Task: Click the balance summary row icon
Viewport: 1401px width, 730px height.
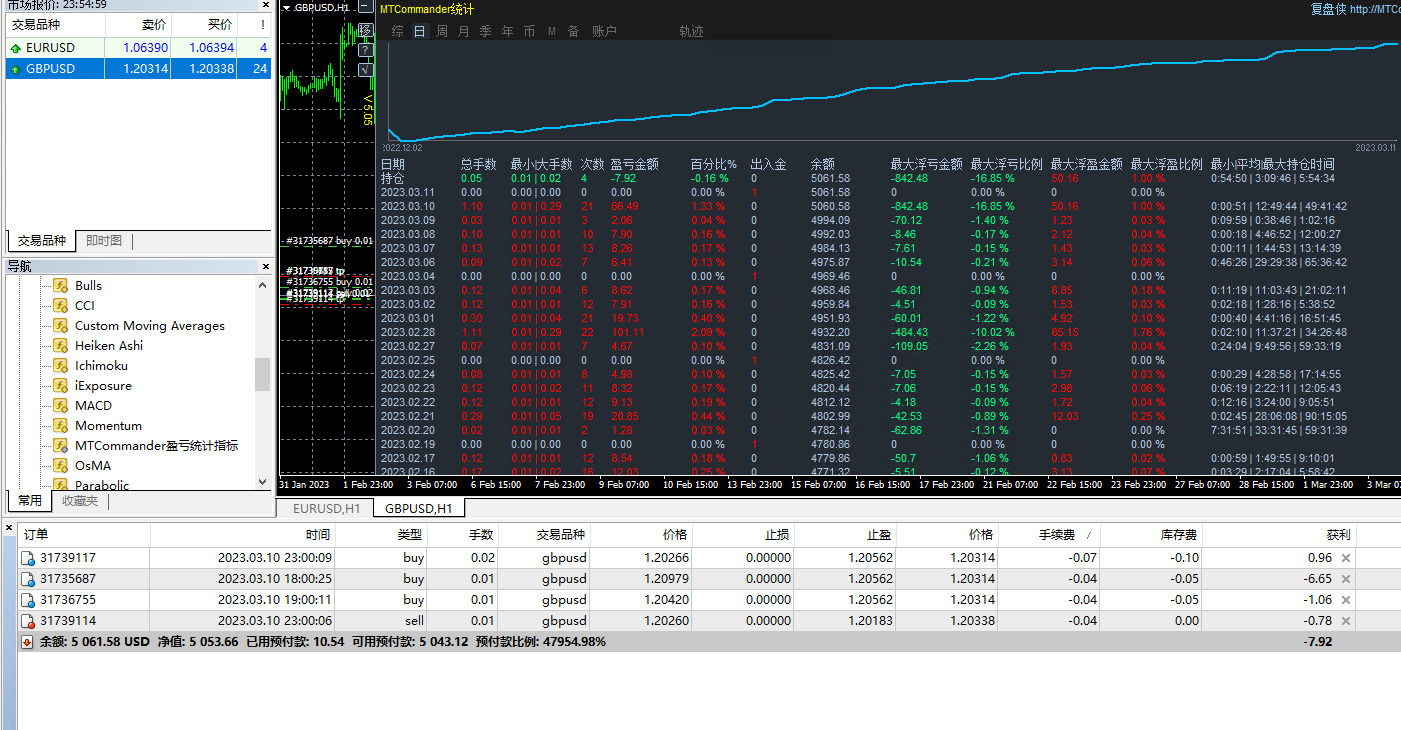Action: [27, 642]
